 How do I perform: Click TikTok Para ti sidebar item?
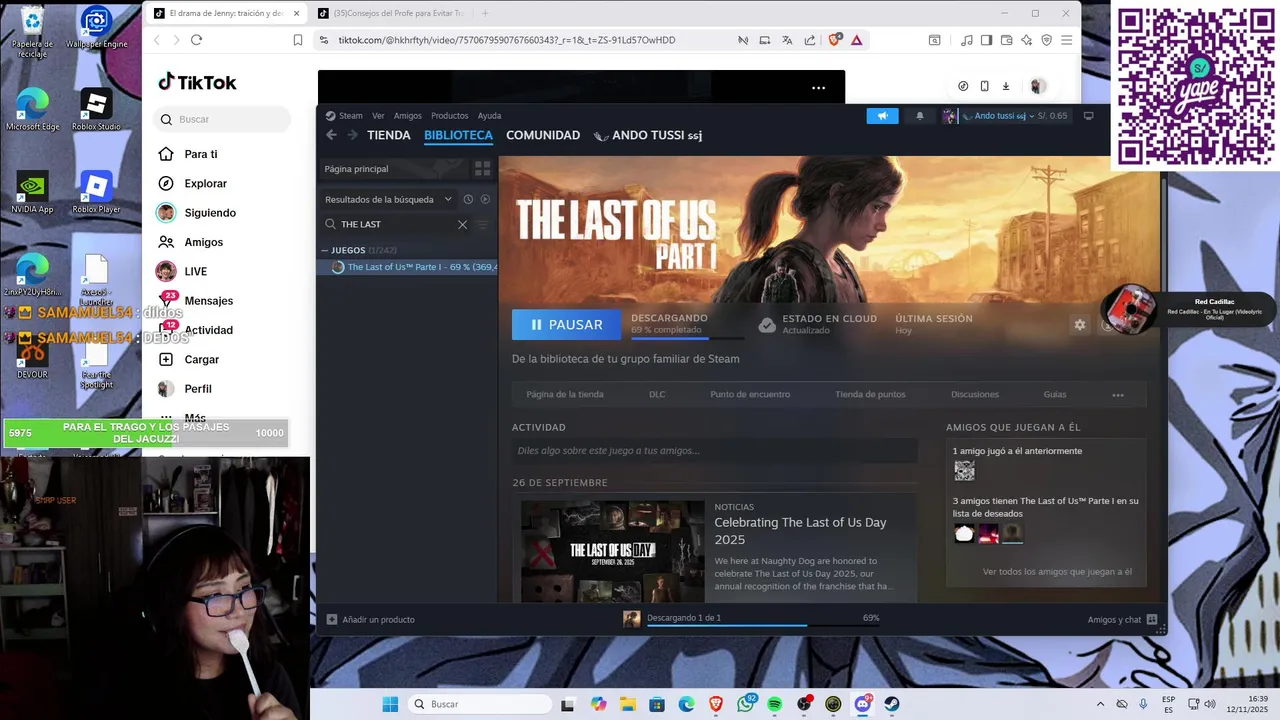[200, 154]
